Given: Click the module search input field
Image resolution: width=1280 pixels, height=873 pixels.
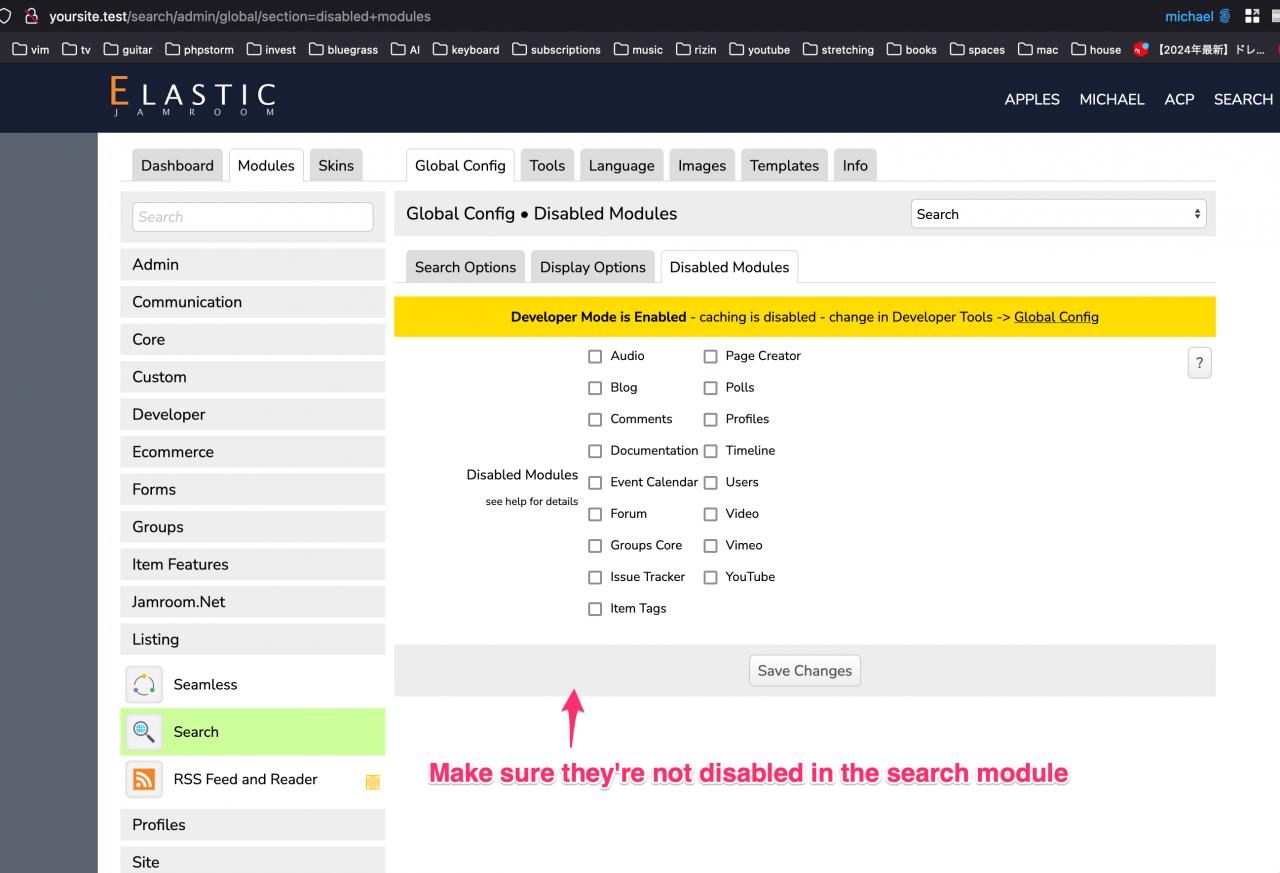Looking at the screenshot, I should coord(252,217).
